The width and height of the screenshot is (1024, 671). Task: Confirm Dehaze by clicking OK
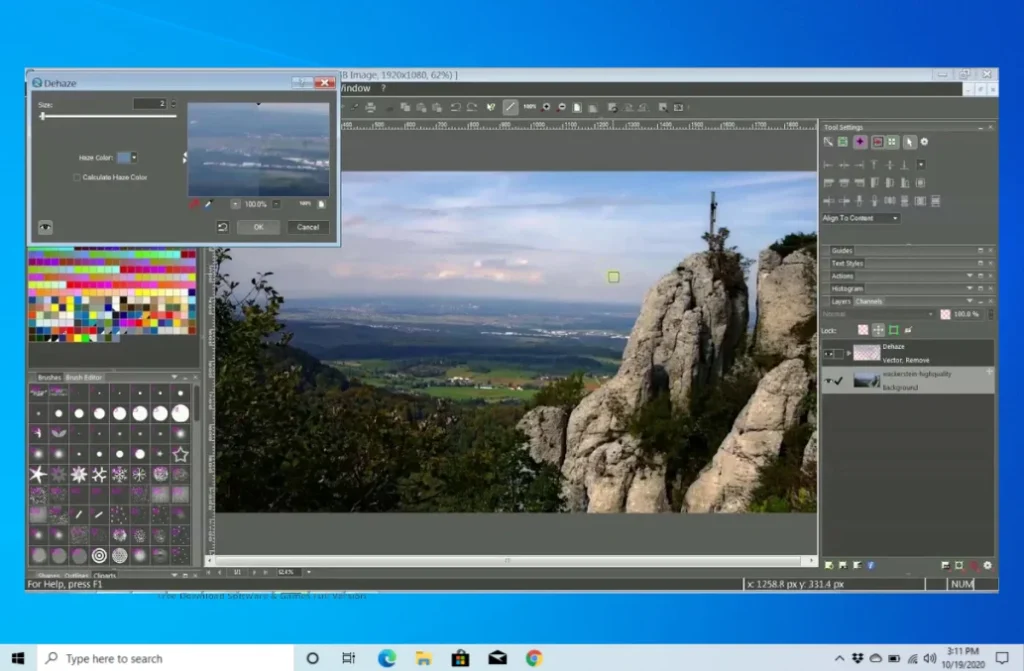click(259, 227)
